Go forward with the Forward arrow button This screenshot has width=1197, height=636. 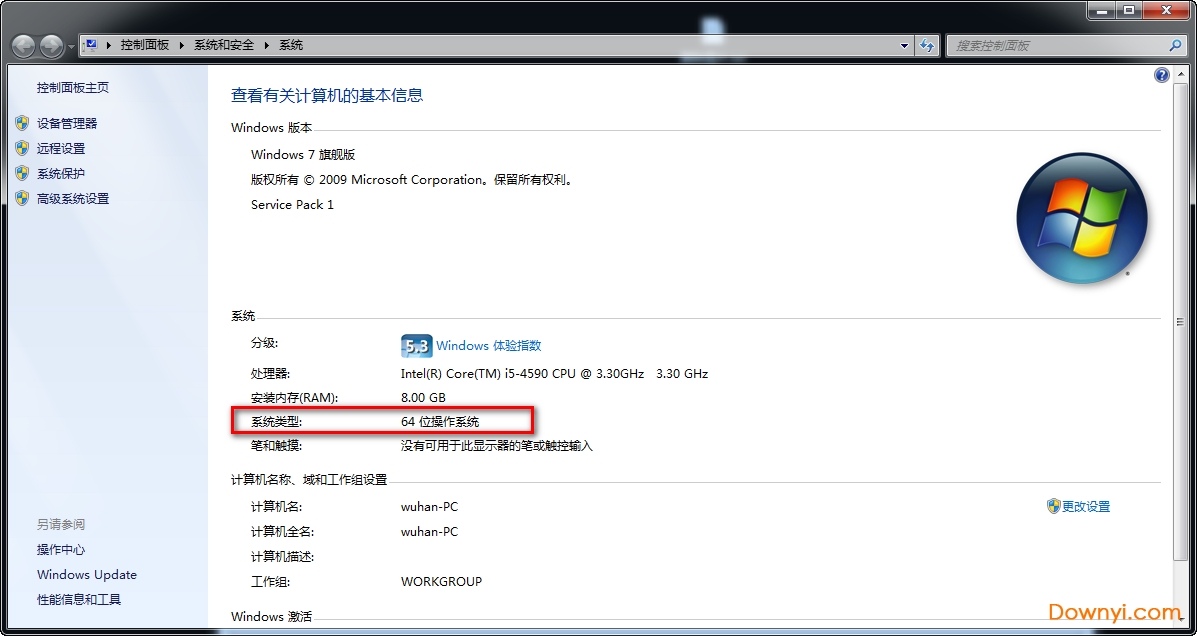(x=51, y=46)
